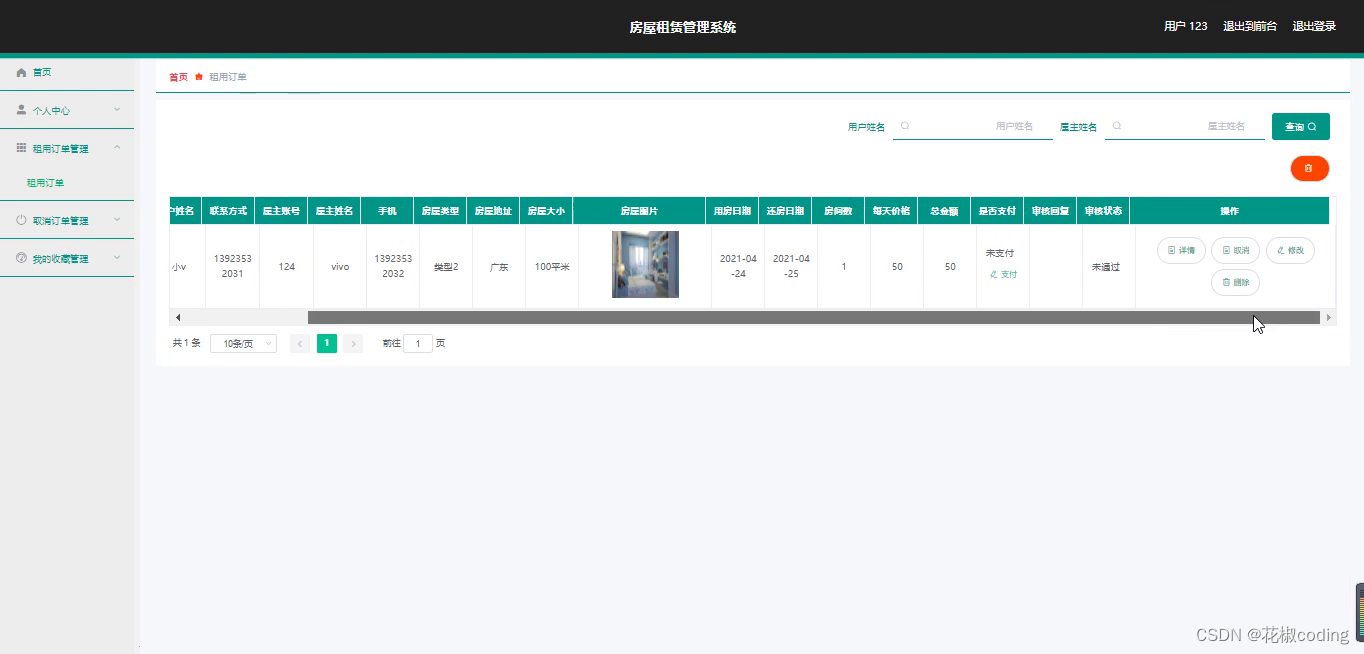
Task: Click the previous page arrow
Action: click(299, 343)
